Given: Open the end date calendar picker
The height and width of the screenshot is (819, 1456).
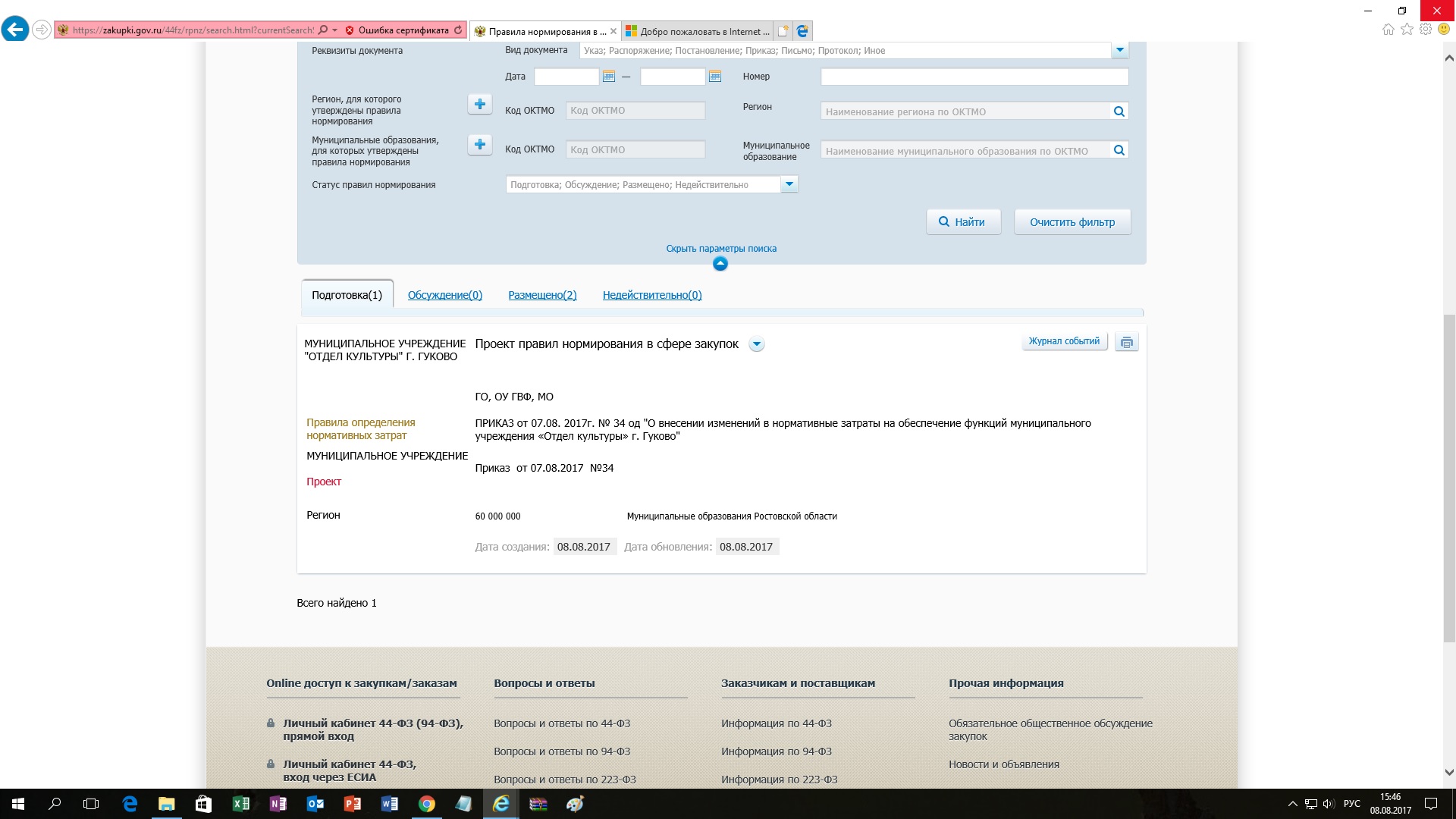Looking at the screenshot, I should 714,77.
